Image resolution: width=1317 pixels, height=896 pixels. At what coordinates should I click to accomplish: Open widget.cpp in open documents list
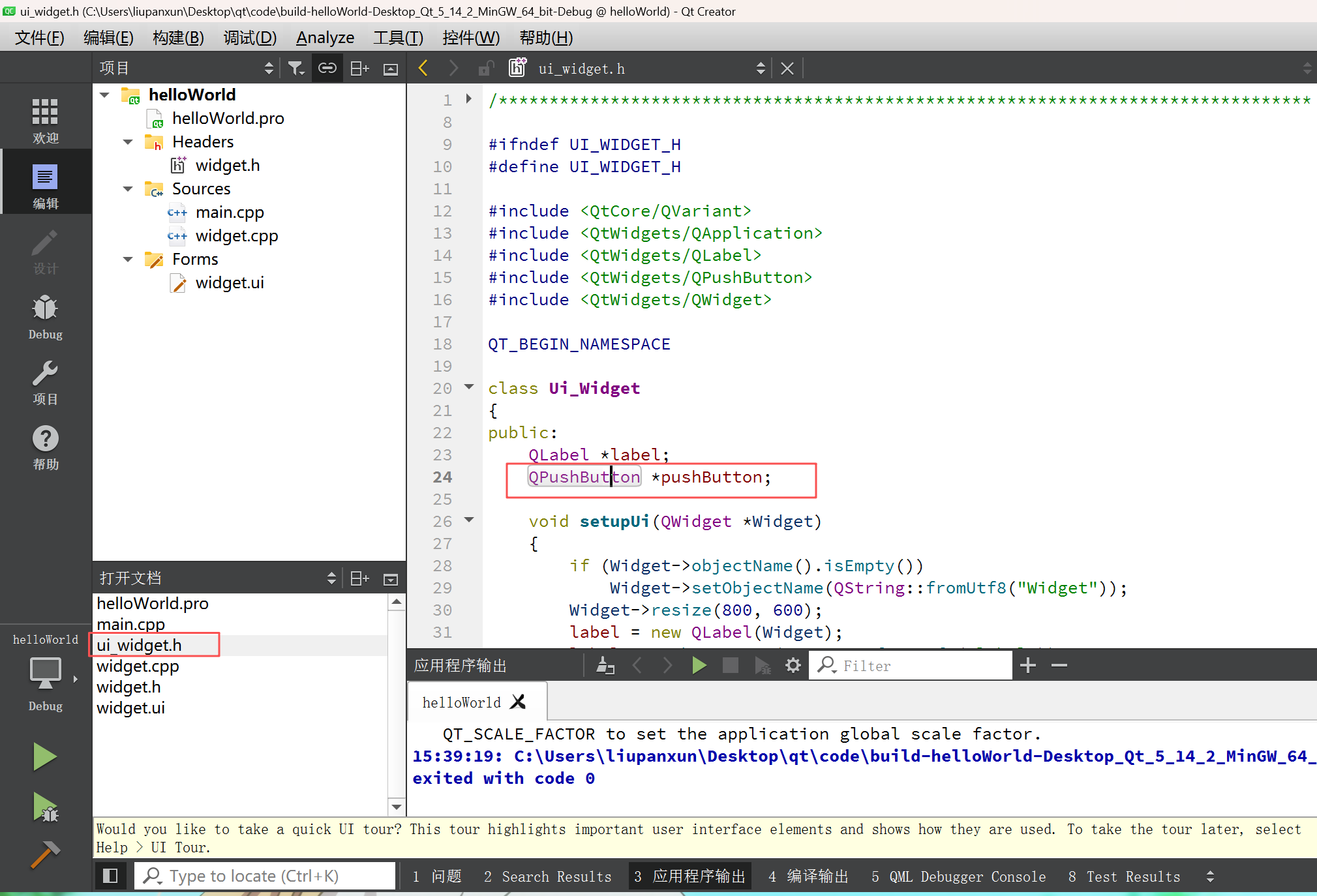(x=138, y=666)
